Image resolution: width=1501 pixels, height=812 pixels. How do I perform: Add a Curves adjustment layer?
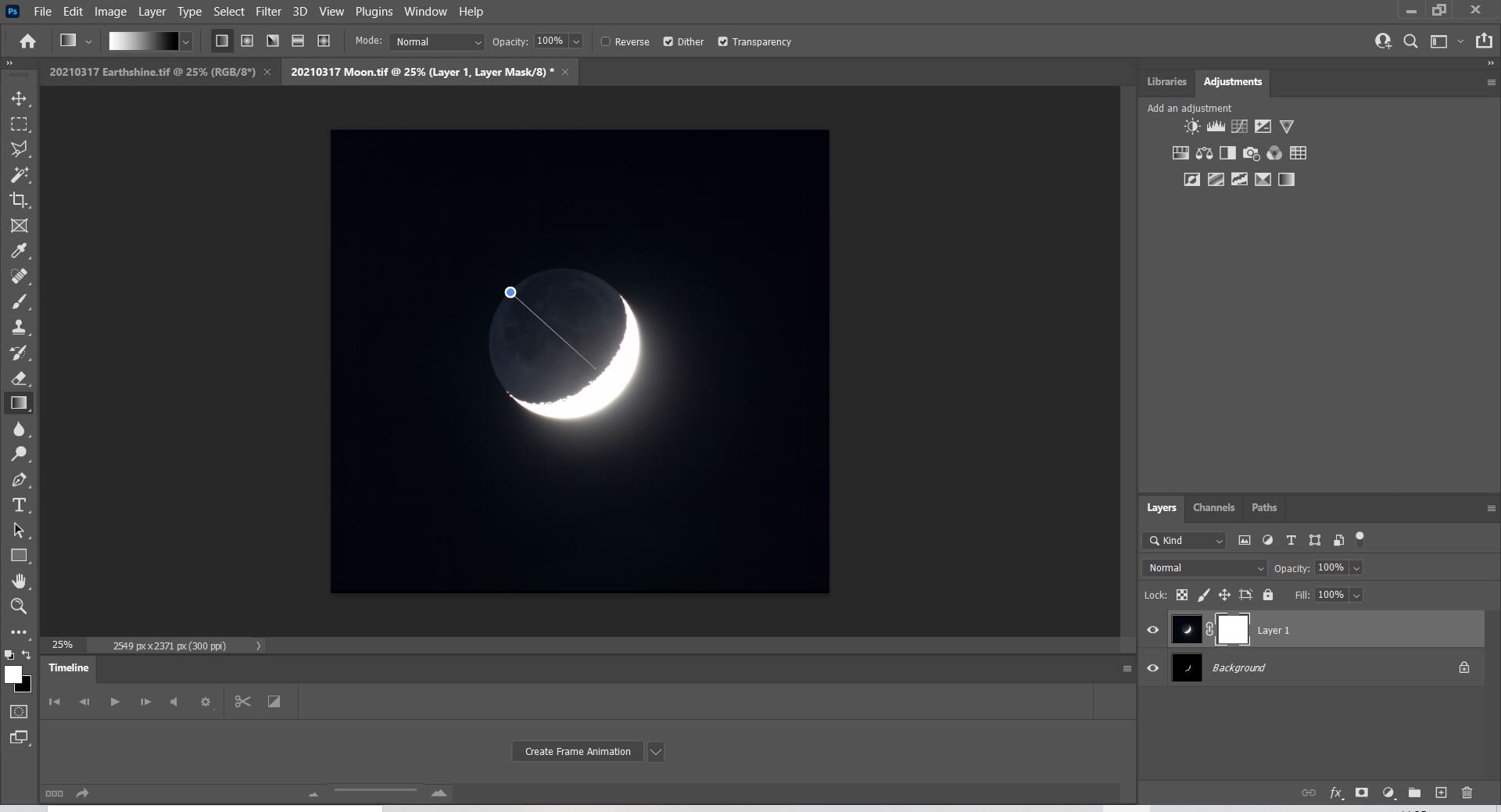coord(1240,127)
